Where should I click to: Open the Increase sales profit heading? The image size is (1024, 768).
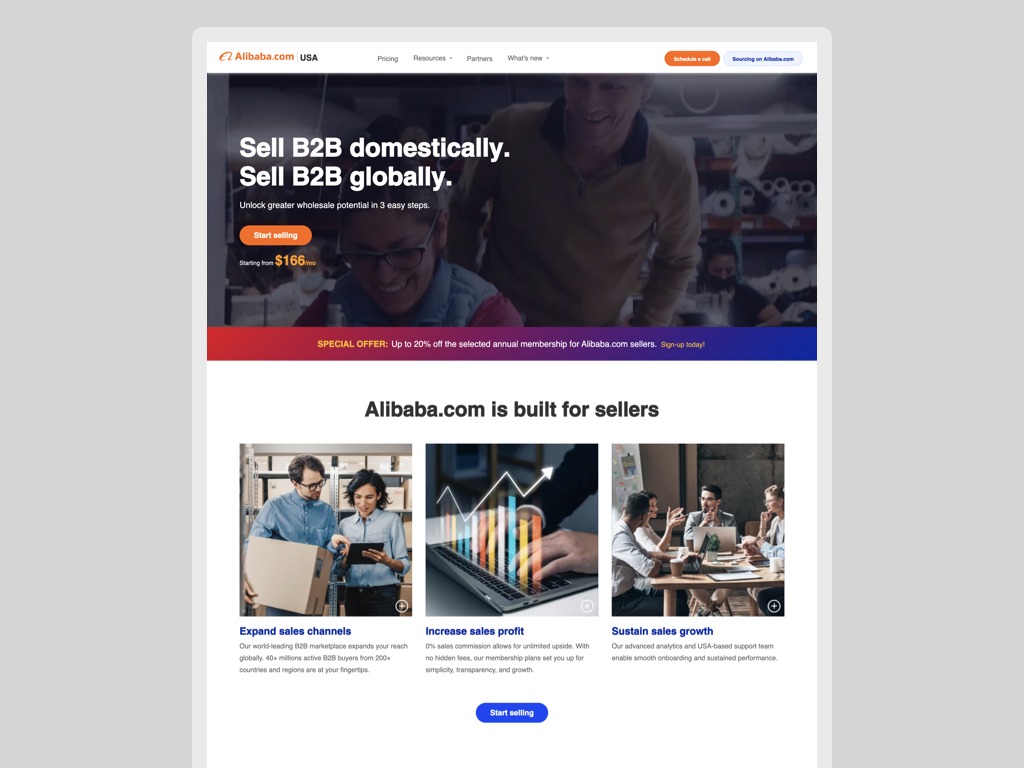(474, 631)
